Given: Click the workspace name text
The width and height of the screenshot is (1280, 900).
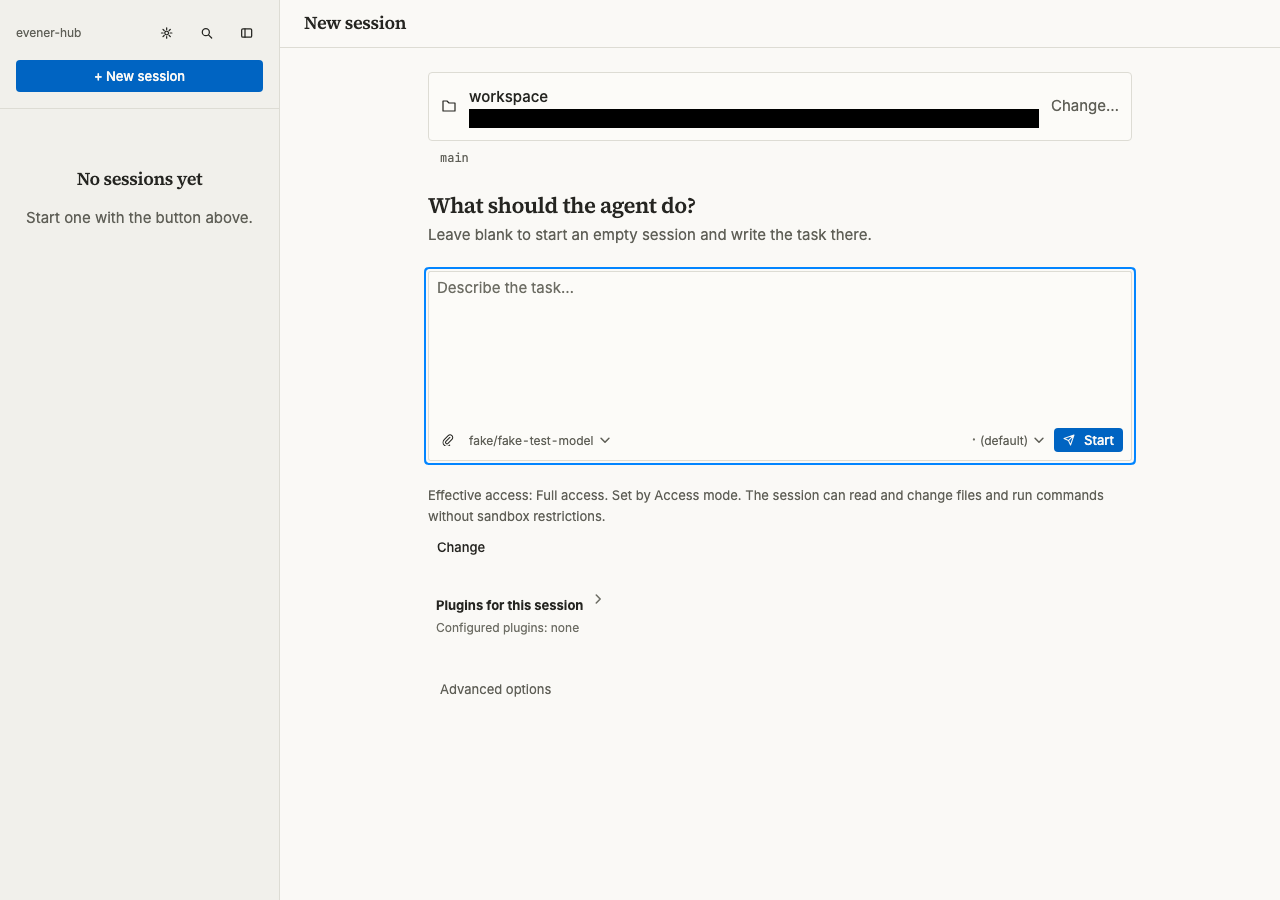Looking at the screenshot, I should click(508, 97).
